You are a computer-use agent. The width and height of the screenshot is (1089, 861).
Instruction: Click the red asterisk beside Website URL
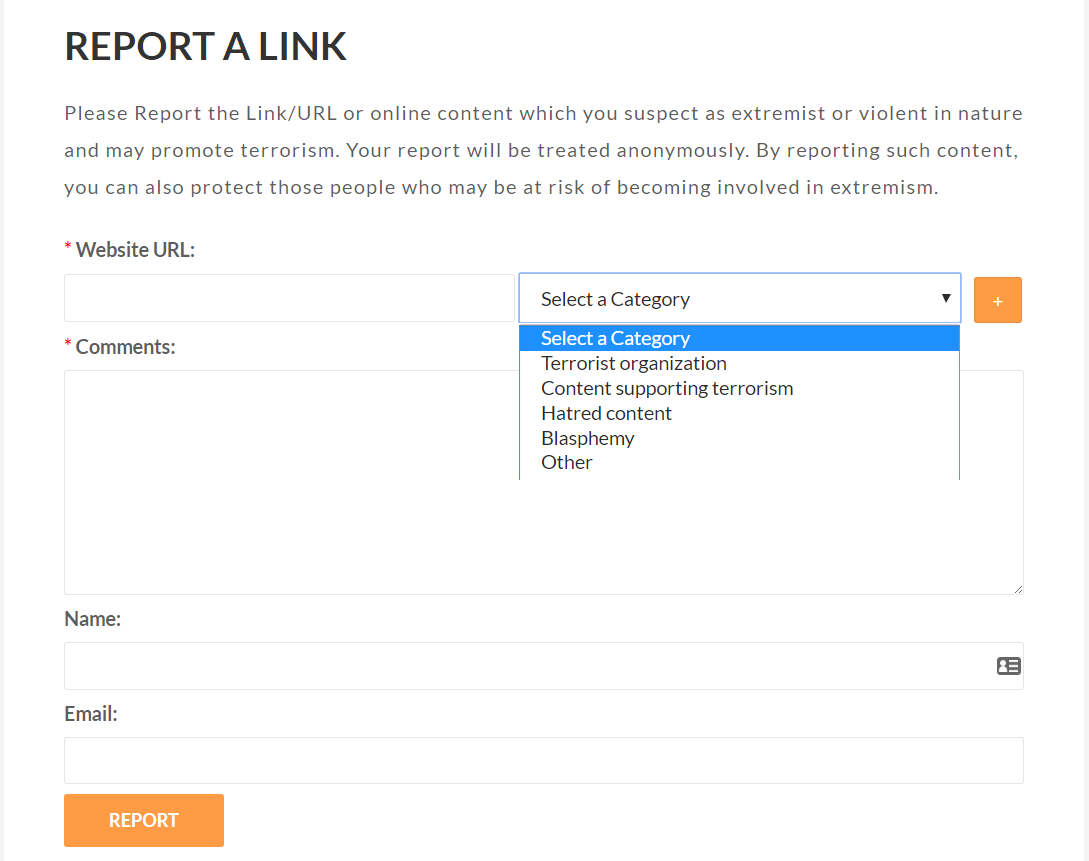tap(68, 245)
